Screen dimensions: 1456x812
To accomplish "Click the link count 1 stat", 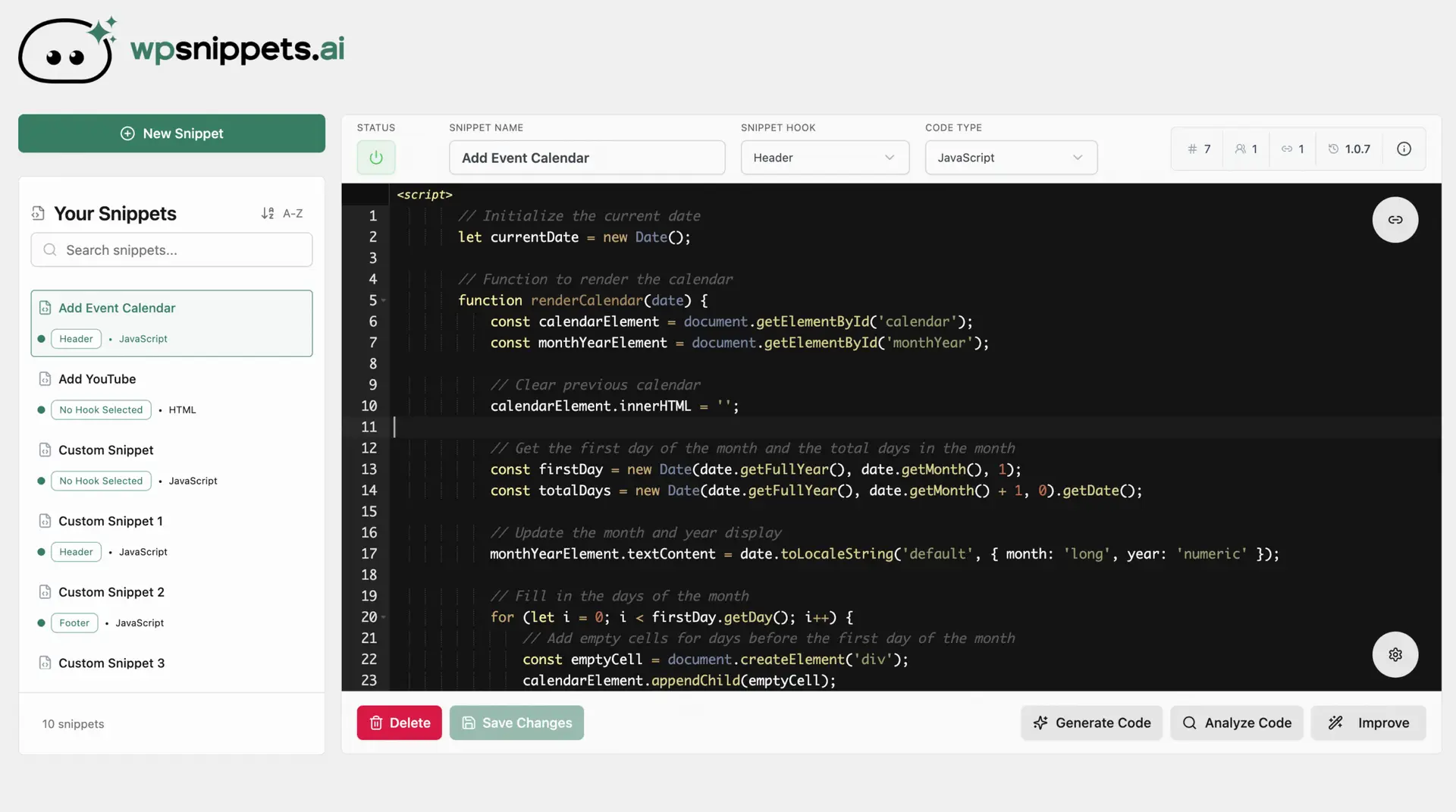I will coord(1293,149).
